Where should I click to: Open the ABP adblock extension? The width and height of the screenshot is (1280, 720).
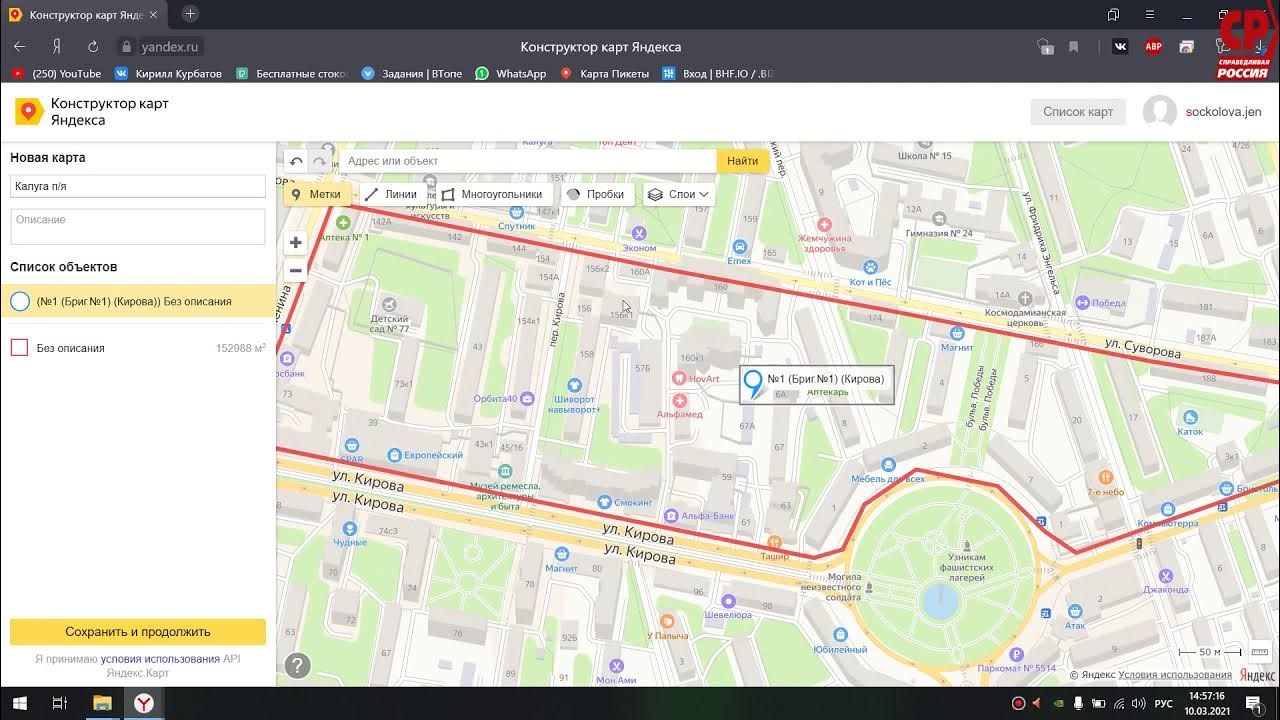[1153, 46]
